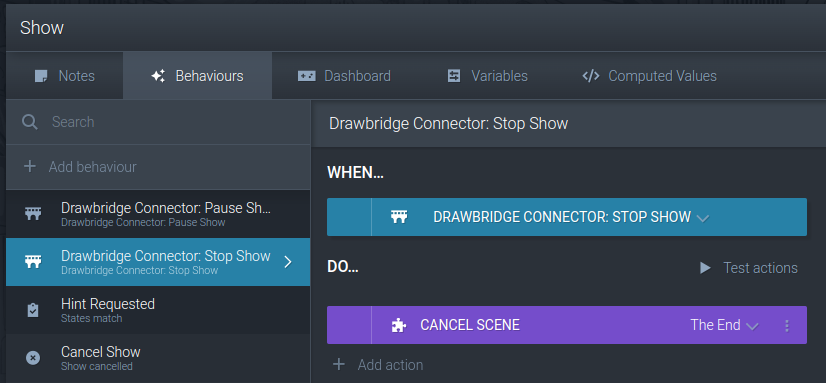Click the Test actions play icon
The image size is (826, 383).
705,268
